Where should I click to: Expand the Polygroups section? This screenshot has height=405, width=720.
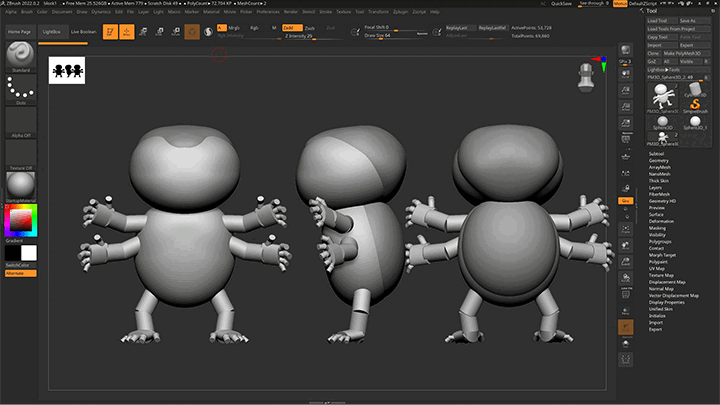pos(659,242)
